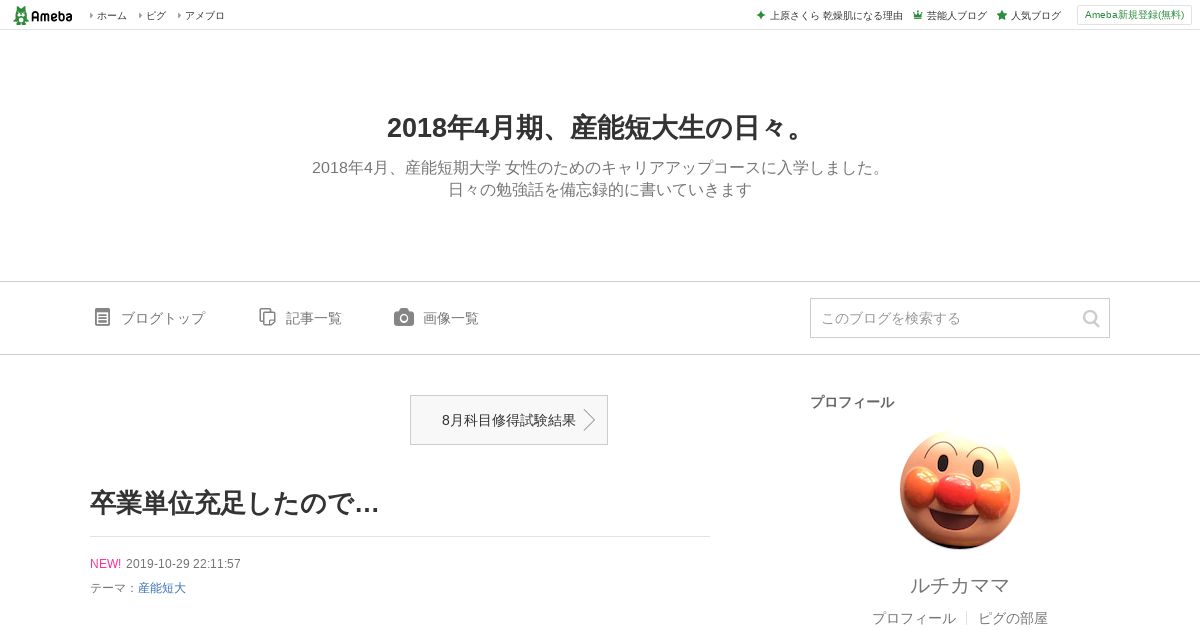
Task: Open the blog title 2018年4月期 heading link
Action: coord(599,128)
